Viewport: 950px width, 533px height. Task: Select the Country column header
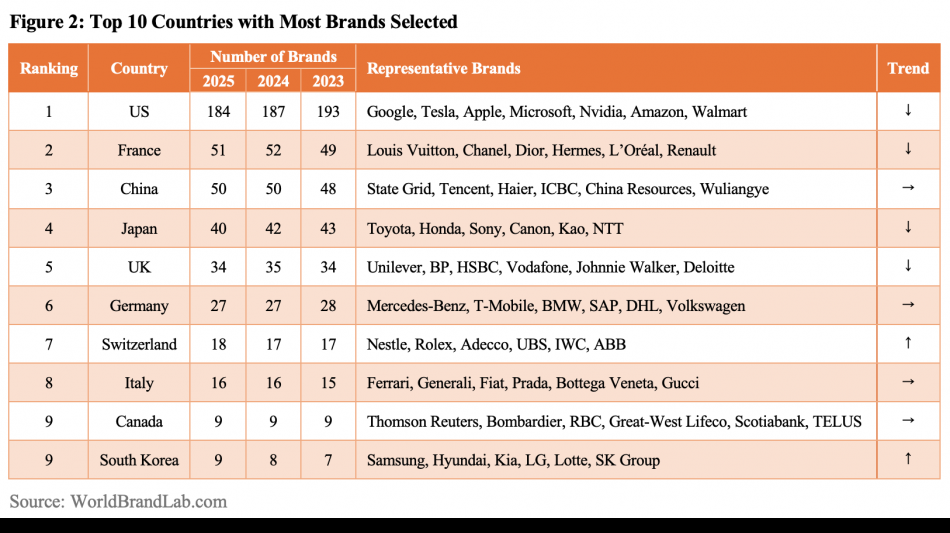pos(139,68)
